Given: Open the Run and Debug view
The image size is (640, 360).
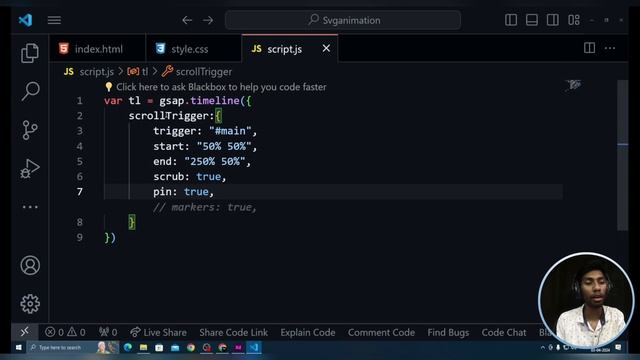Looking at the screenshot, I should click(x=30, y=169).
